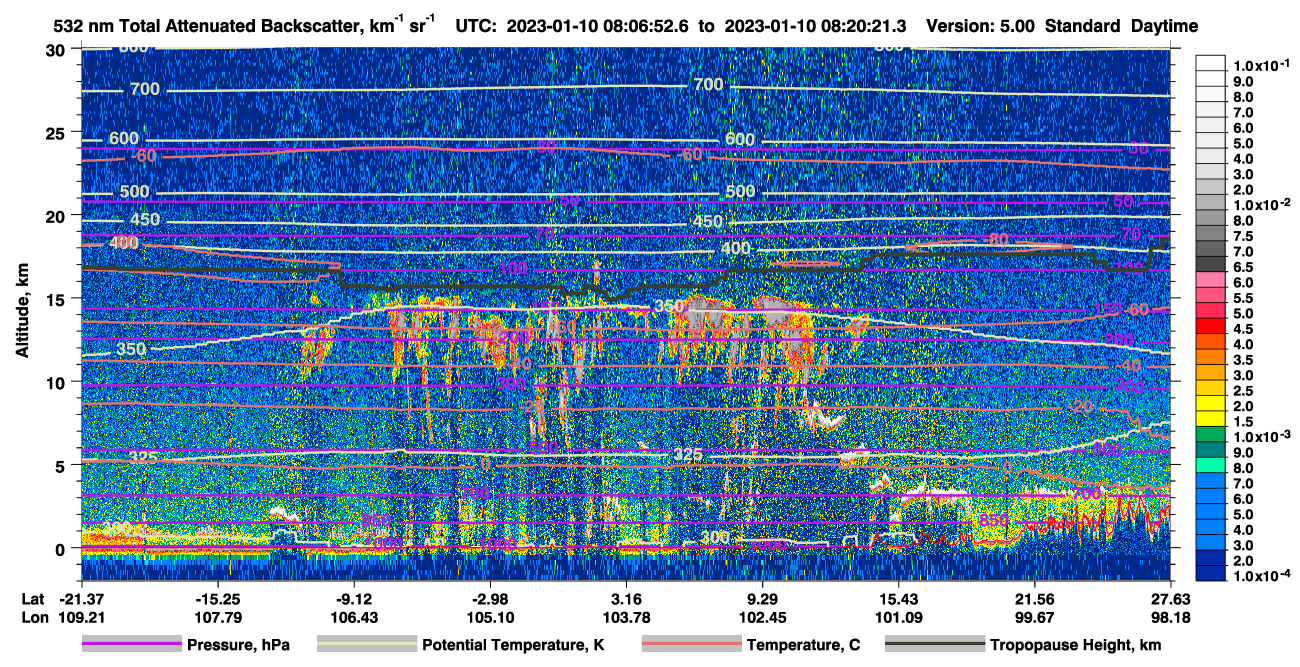1300x667 pixels.
Task: Select the dark line sample beside Tropopause Height legend
Action: (935, 645)
